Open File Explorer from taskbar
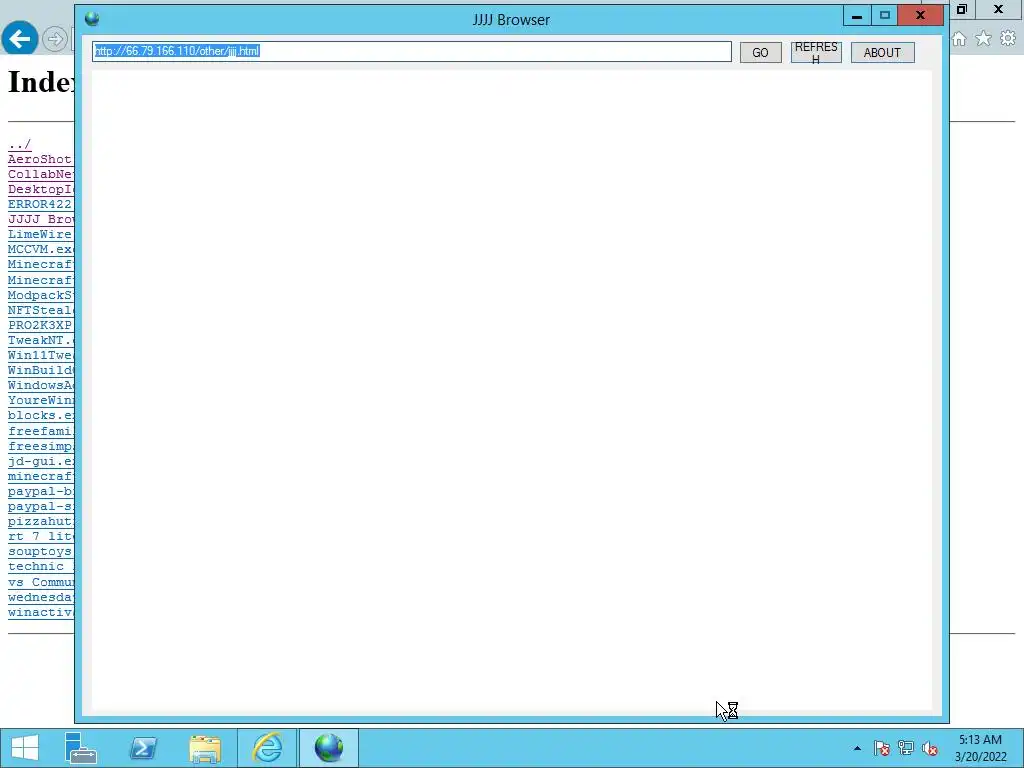 205,748
